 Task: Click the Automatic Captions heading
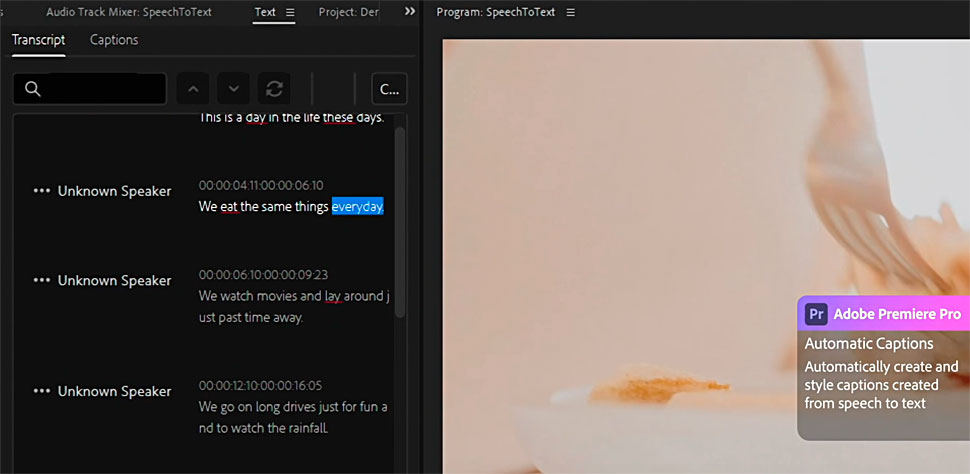coord(869,343)
